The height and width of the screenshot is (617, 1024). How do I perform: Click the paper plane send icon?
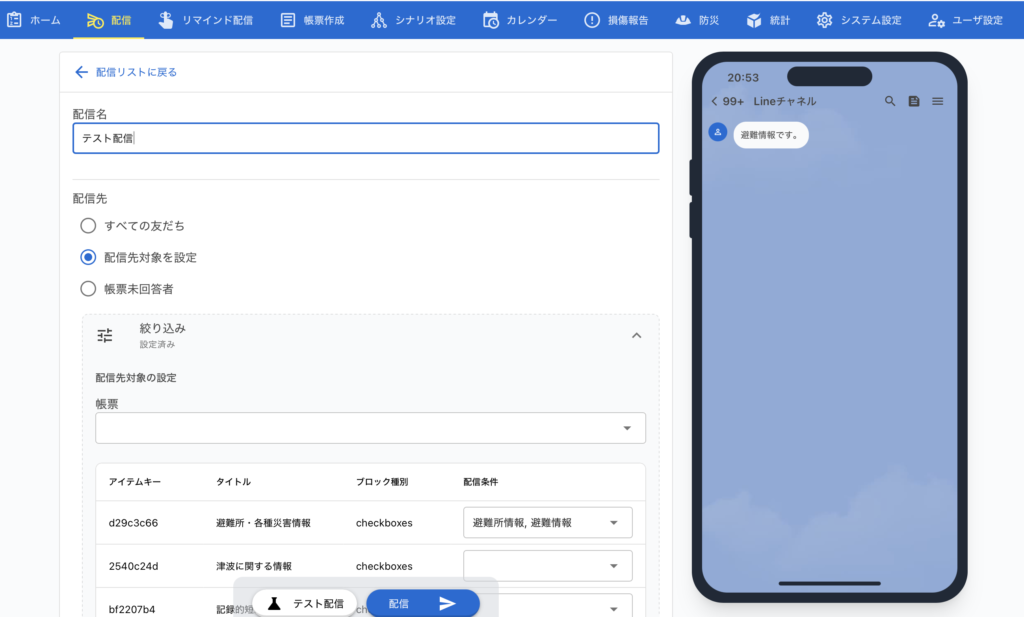447,603
